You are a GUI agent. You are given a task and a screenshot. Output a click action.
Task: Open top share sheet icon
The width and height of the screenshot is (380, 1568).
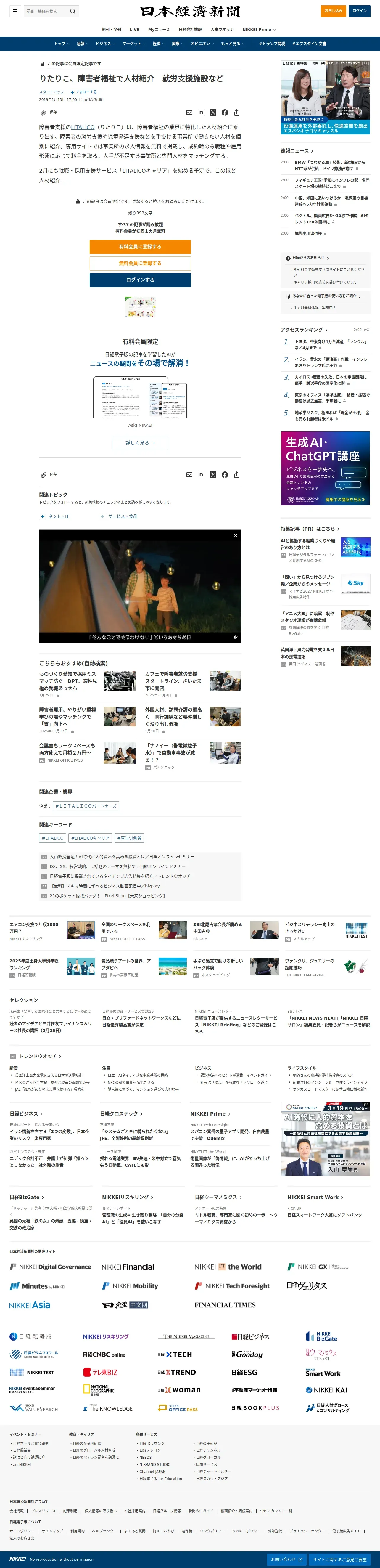pos(236,113)
